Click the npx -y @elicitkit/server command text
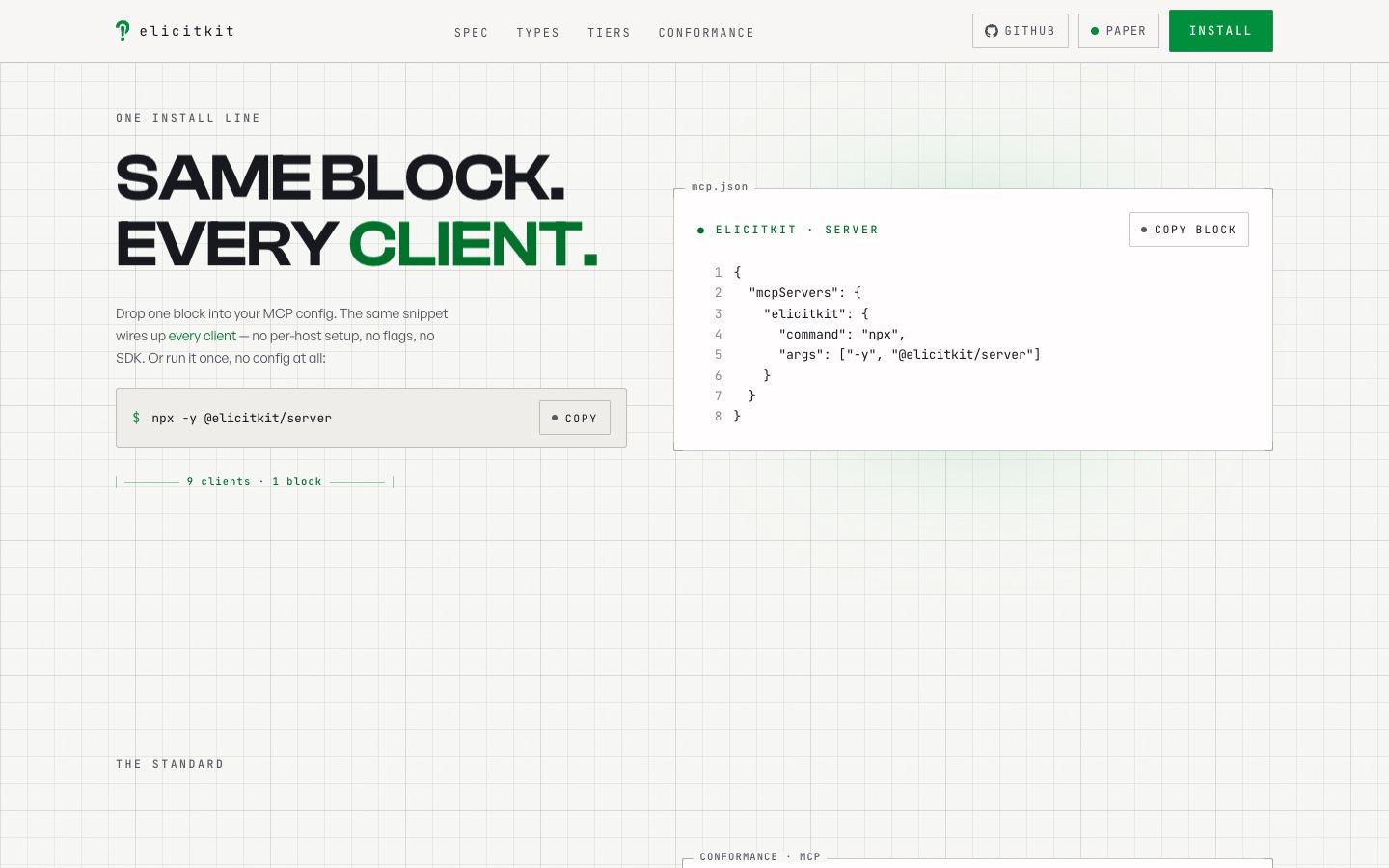 [x=241, y=419]
